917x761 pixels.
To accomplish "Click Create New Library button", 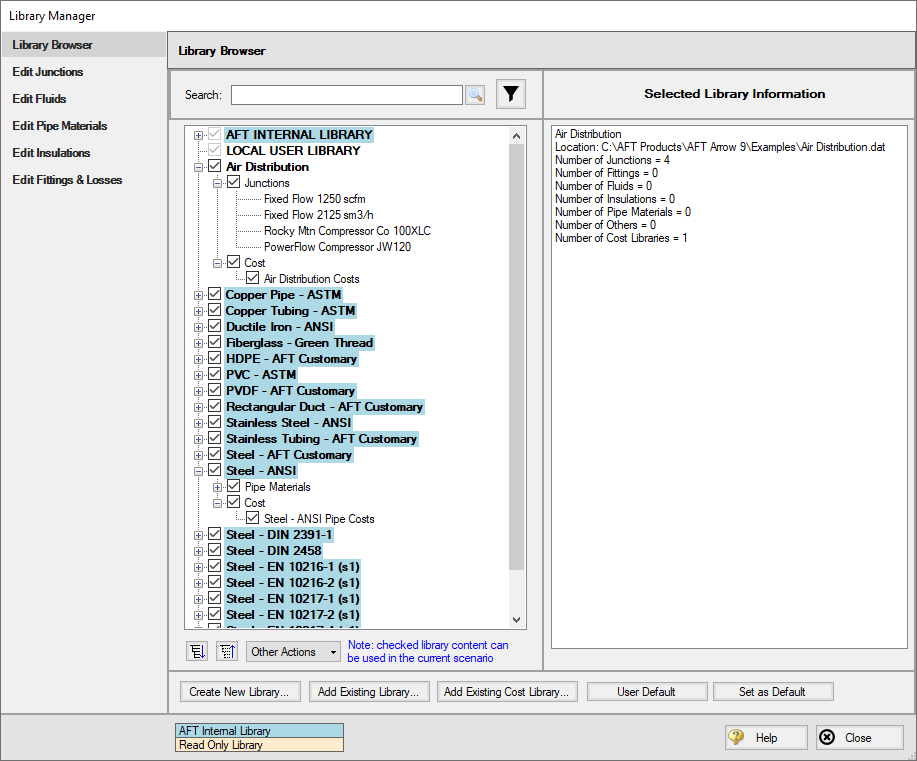I will tap(240, 691).
